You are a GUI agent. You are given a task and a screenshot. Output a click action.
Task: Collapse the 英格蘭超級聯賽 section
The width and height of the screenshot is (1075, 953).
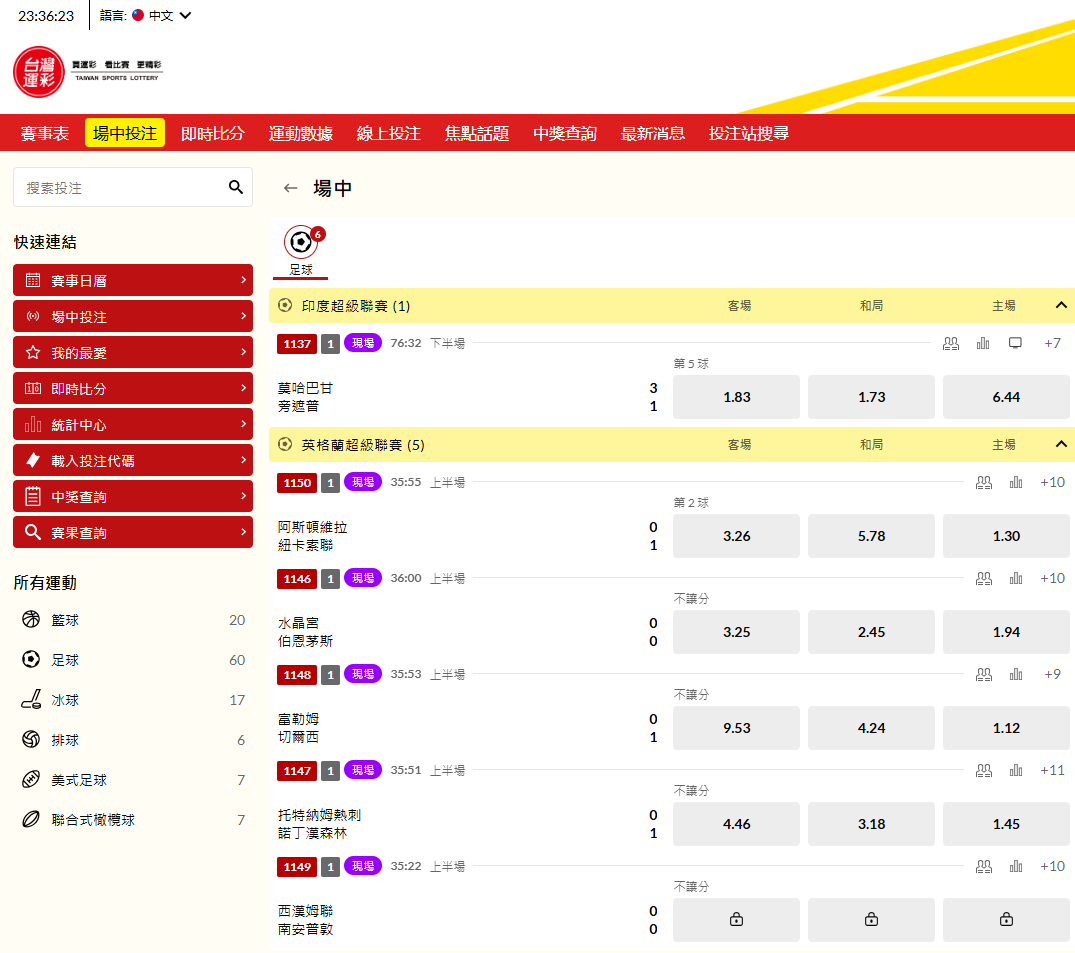tap(1061, 444)
